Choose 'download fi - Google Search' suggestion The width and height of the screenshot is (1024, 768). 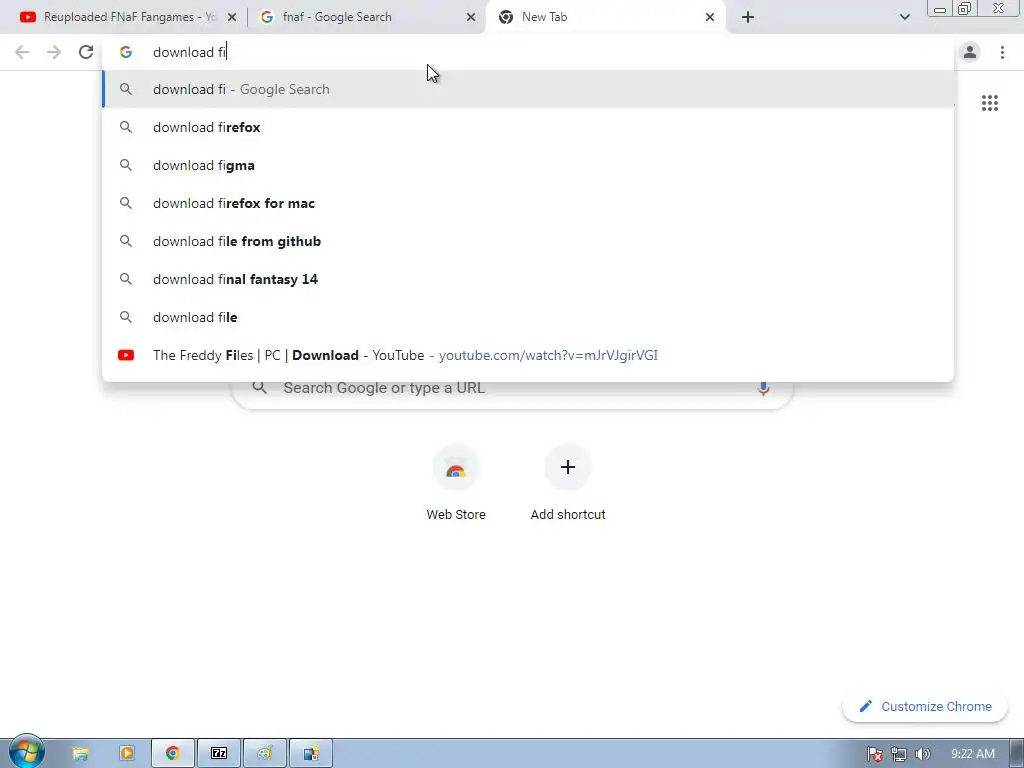pos(528,89)
